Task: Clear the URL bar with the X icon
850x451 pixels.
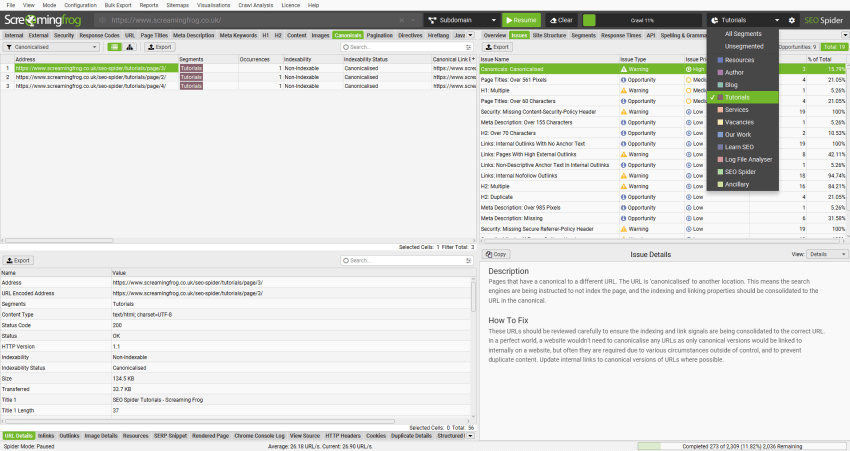Action: click(x=413, y=20)
